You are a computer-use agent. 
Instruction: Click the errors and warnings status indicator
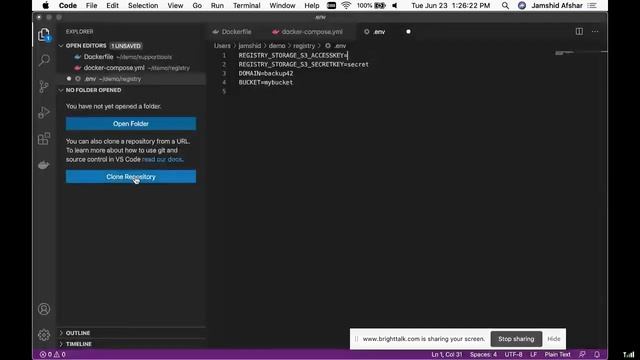coord(52,354)
